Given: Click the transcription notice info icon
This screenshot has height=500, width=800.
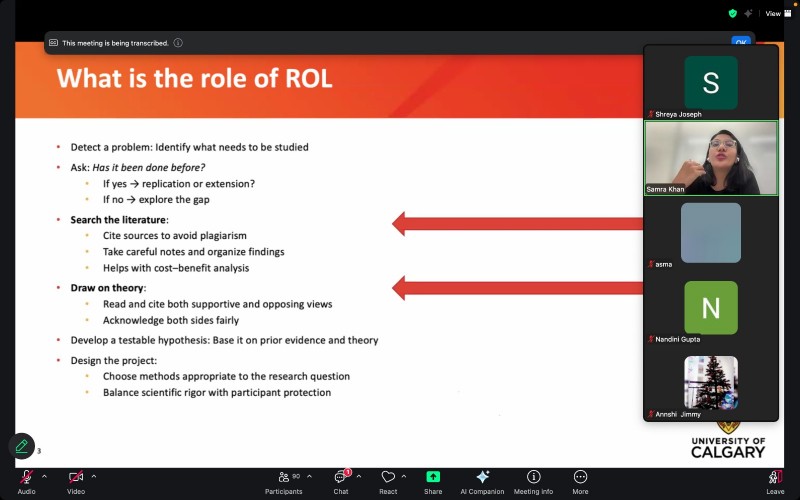Looking at the screenshot, I should [x=178, y=43].
